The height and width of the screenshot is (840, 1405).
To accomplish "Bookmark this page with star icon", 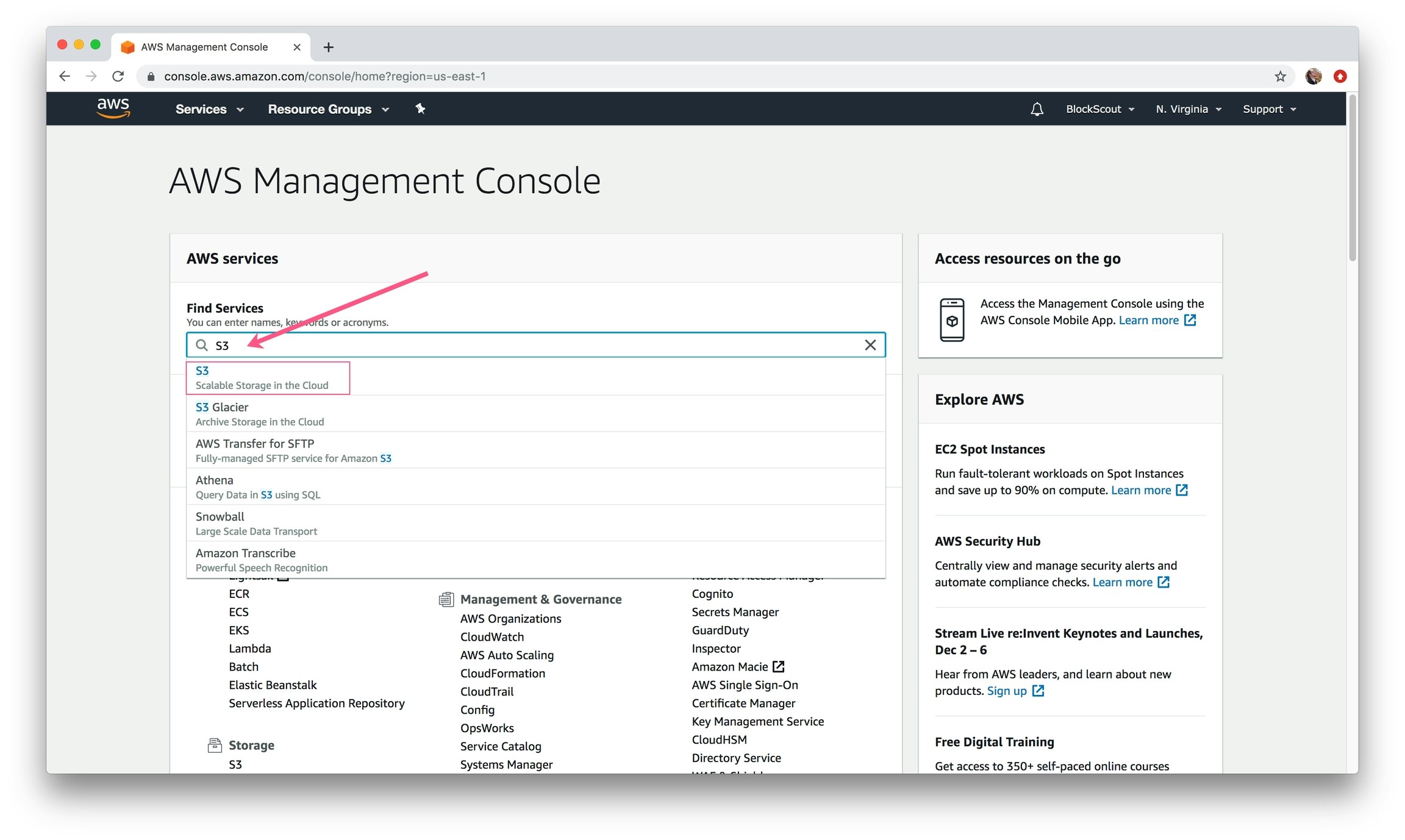I will pos(1280,76).
